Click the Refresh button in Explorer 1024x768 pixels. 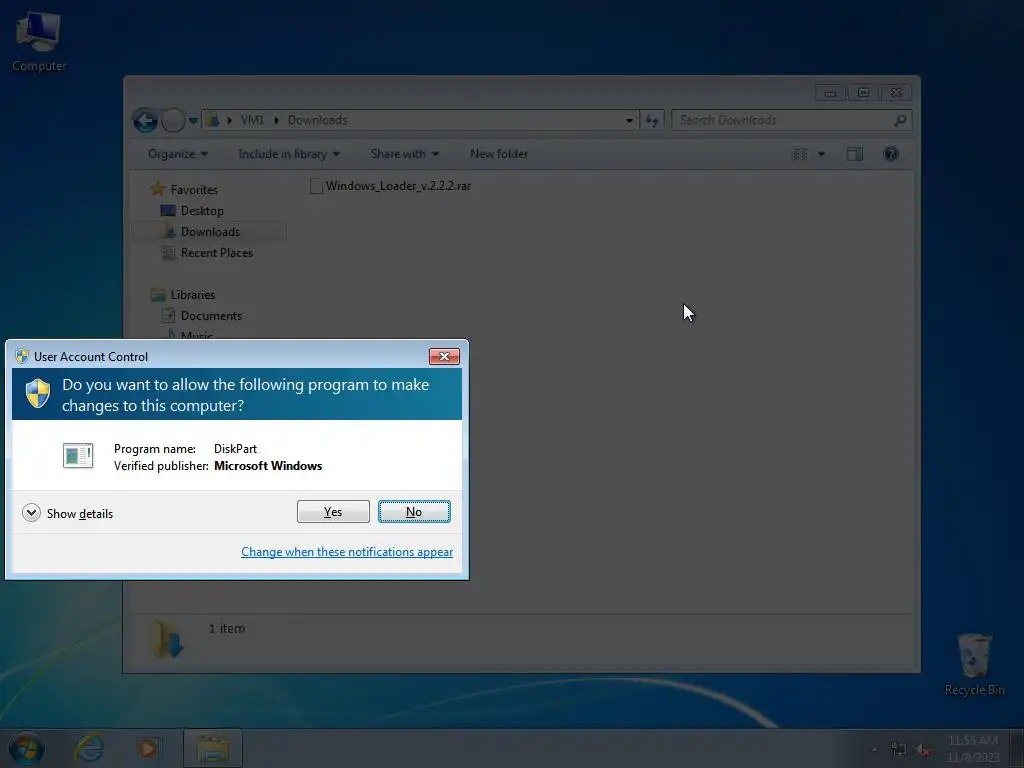(x=652, y=120)
